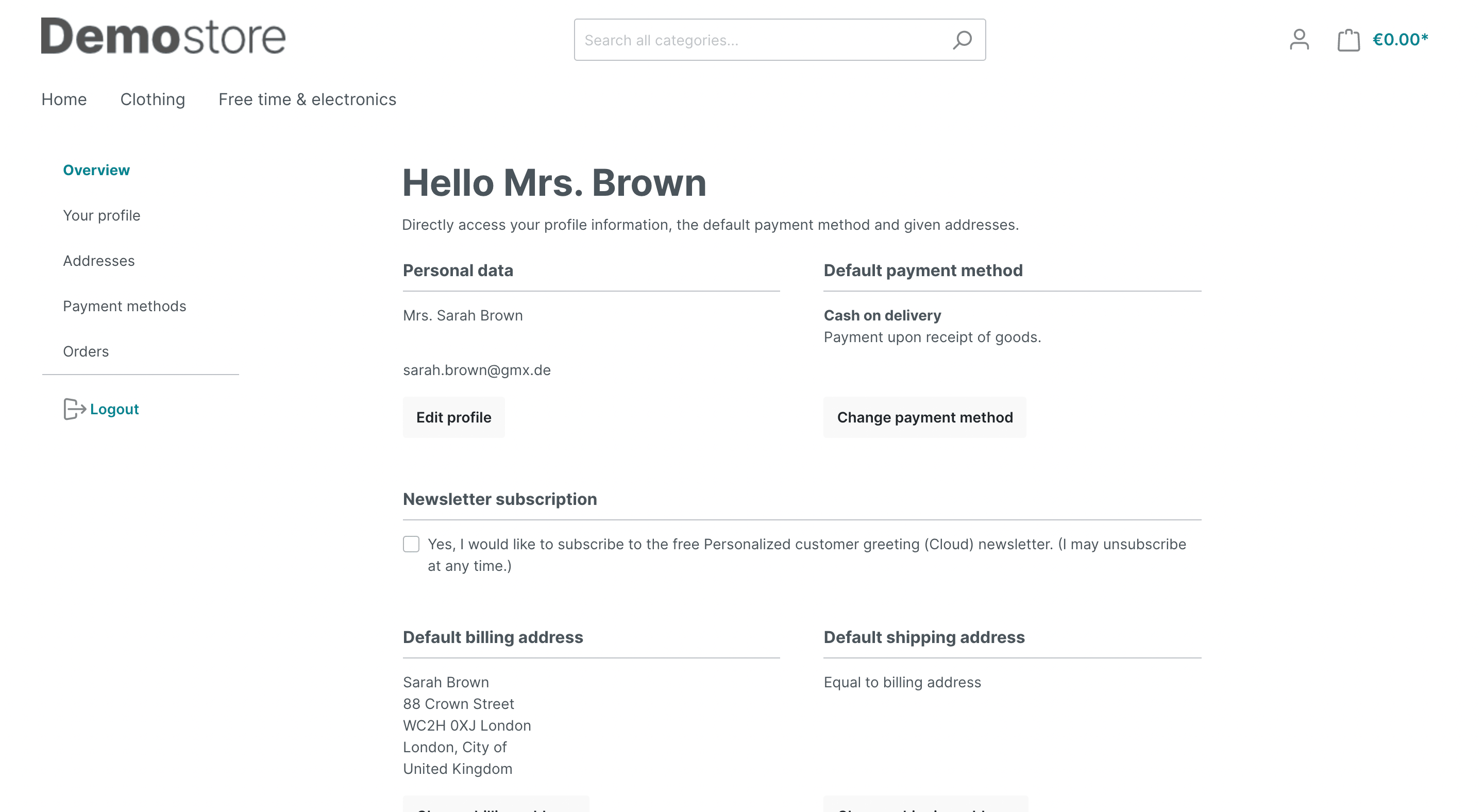Screen dimensions: 1484x812
Task: Click the London, City of line
Action: [x=454, y=747]
